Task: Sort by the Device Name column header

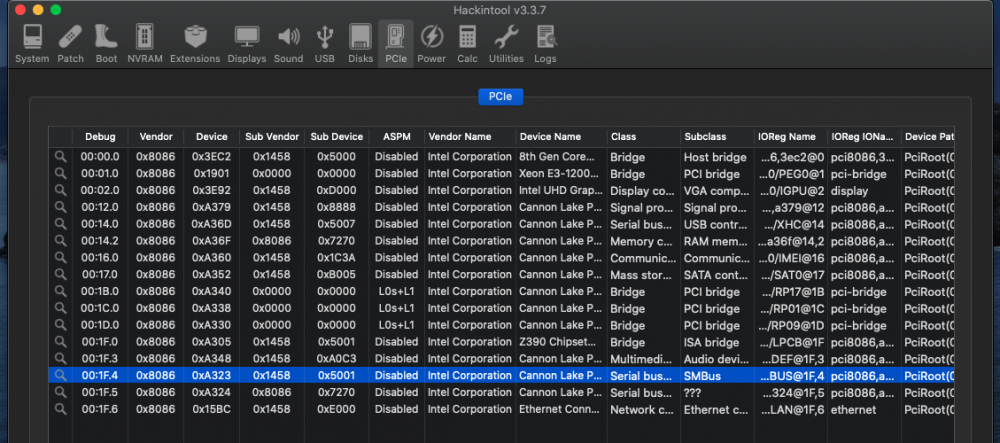Action: click(561, 136)
